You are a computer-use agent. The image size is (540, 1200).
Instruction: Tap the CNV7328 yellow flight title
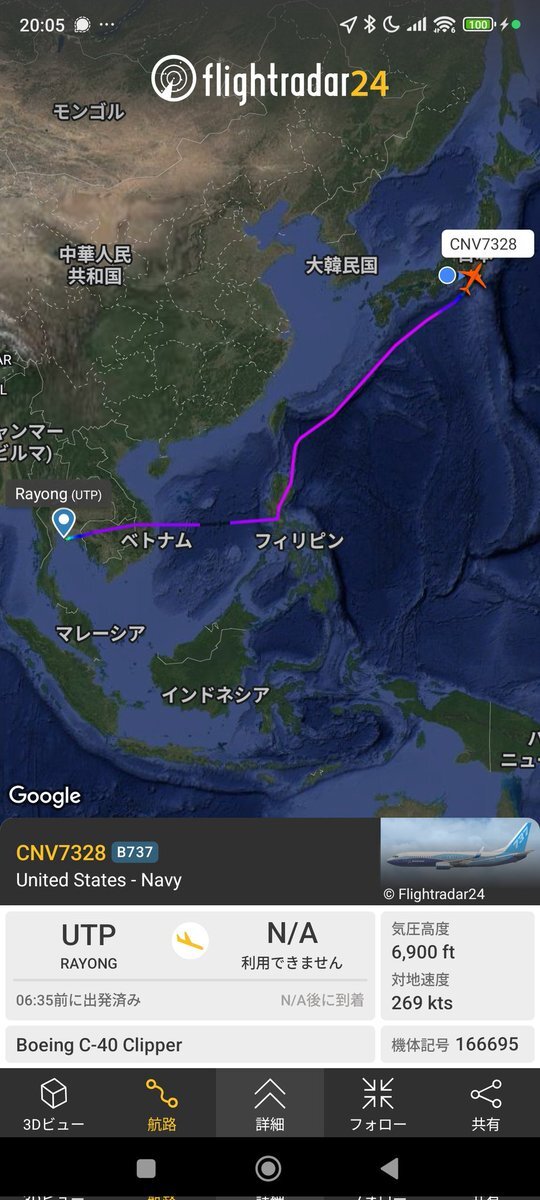coord(61,852)
